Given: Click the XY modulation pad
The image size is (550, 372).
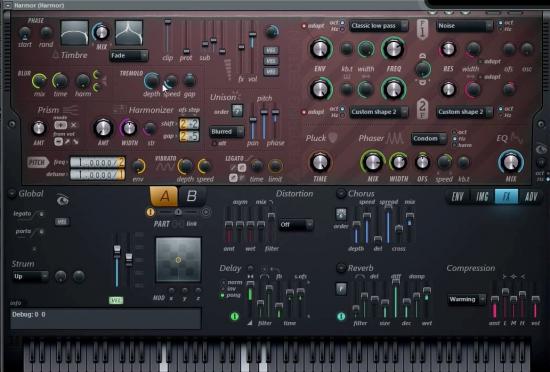Looking at the screenshot, I should click(x=178, y=259).
